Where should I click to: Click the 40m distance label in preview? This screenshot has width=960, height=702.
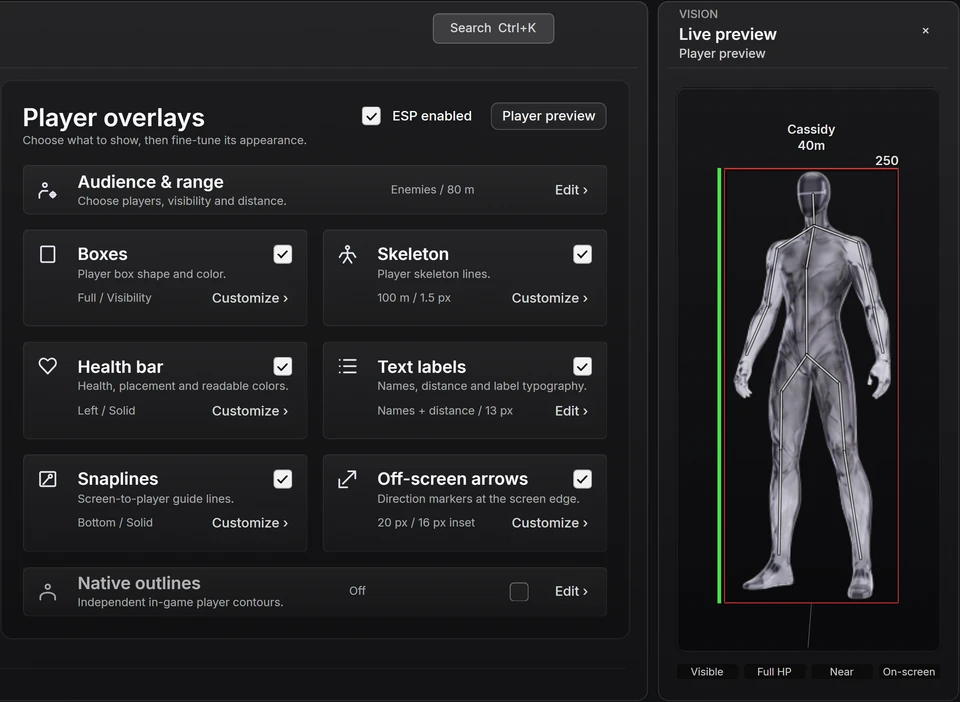click(x=811, y=145)
